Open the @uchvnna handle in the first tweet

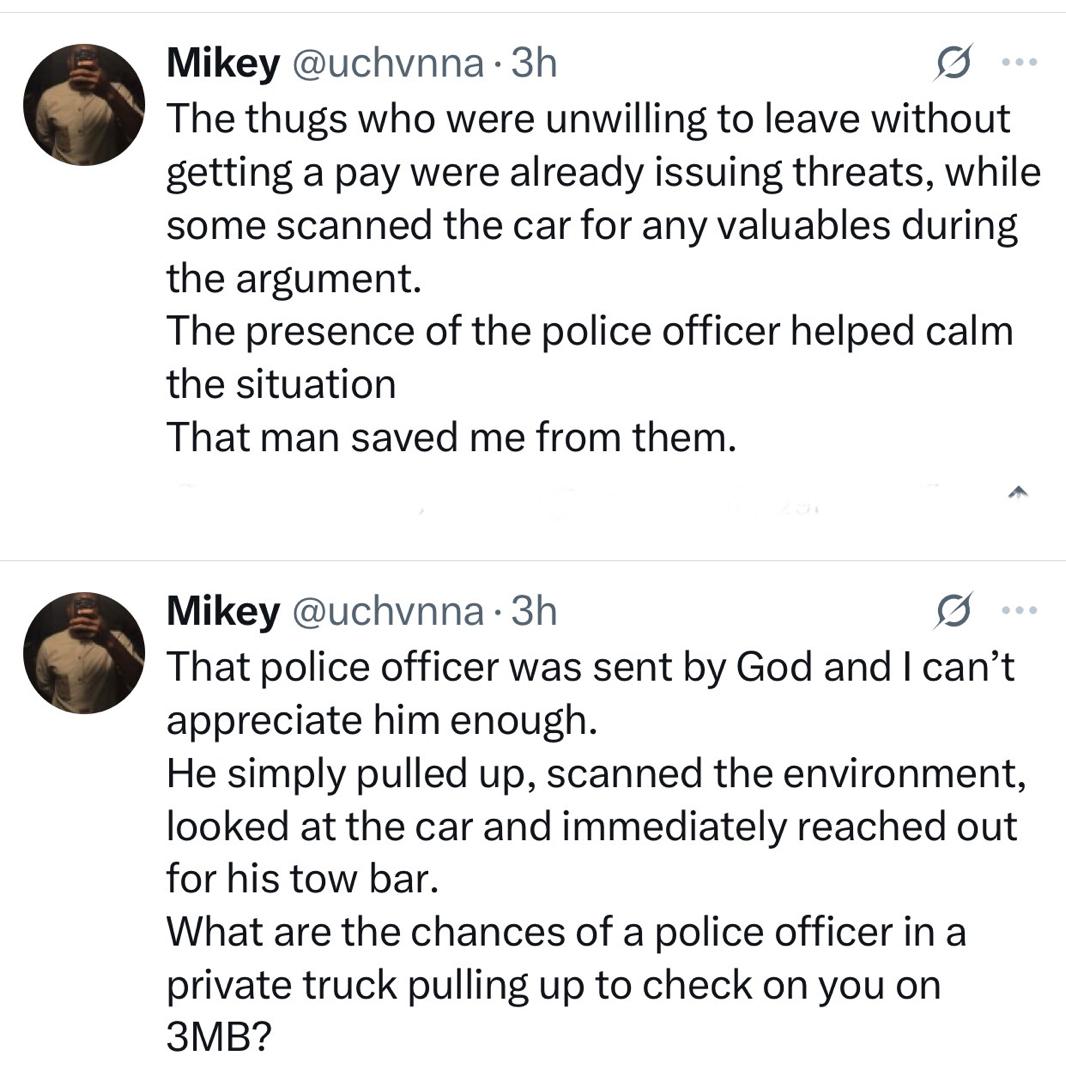(388, 65)
